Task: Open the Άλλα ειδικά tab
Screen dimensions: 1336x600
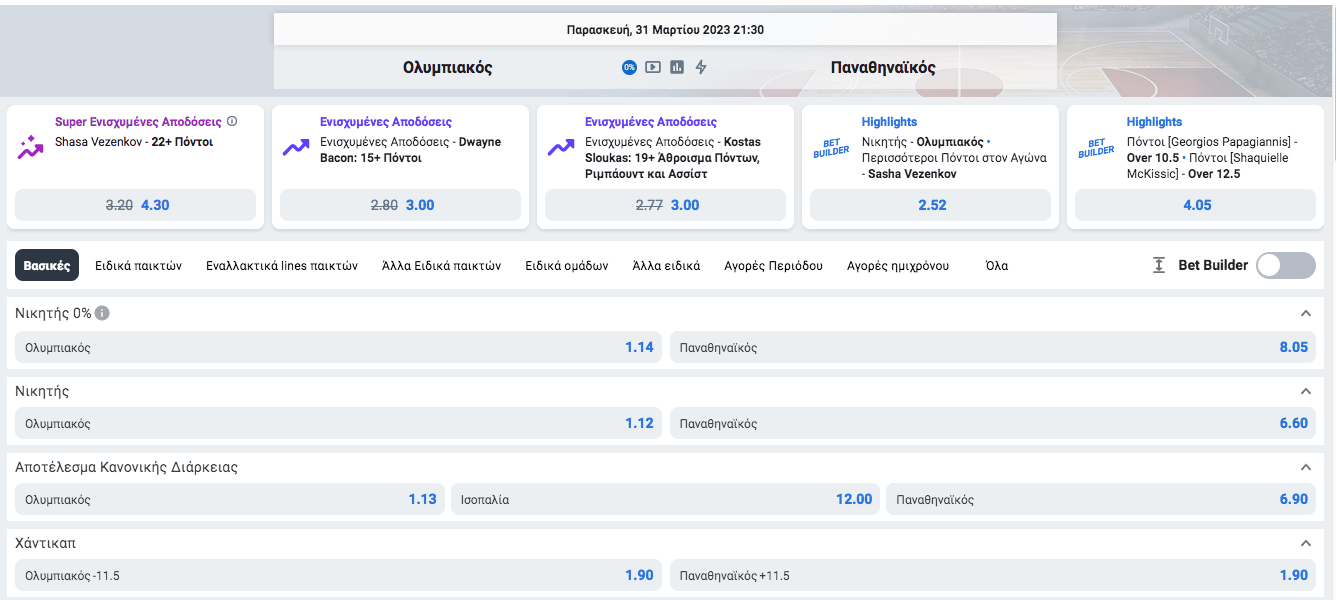Action: click(667, 266)
